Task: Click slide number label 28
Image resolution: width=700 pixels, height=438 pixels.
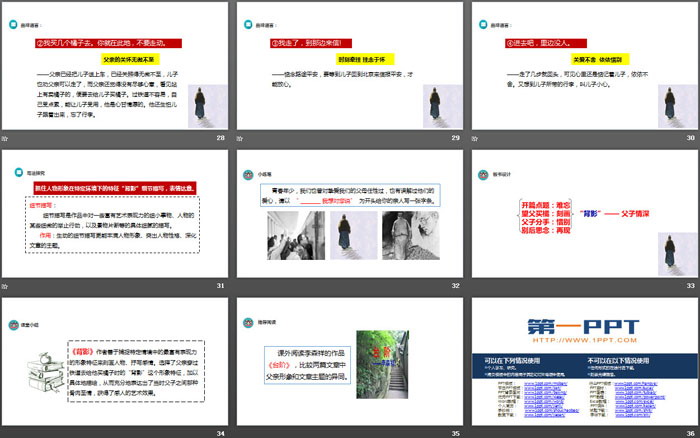Action: coord(221,138)
